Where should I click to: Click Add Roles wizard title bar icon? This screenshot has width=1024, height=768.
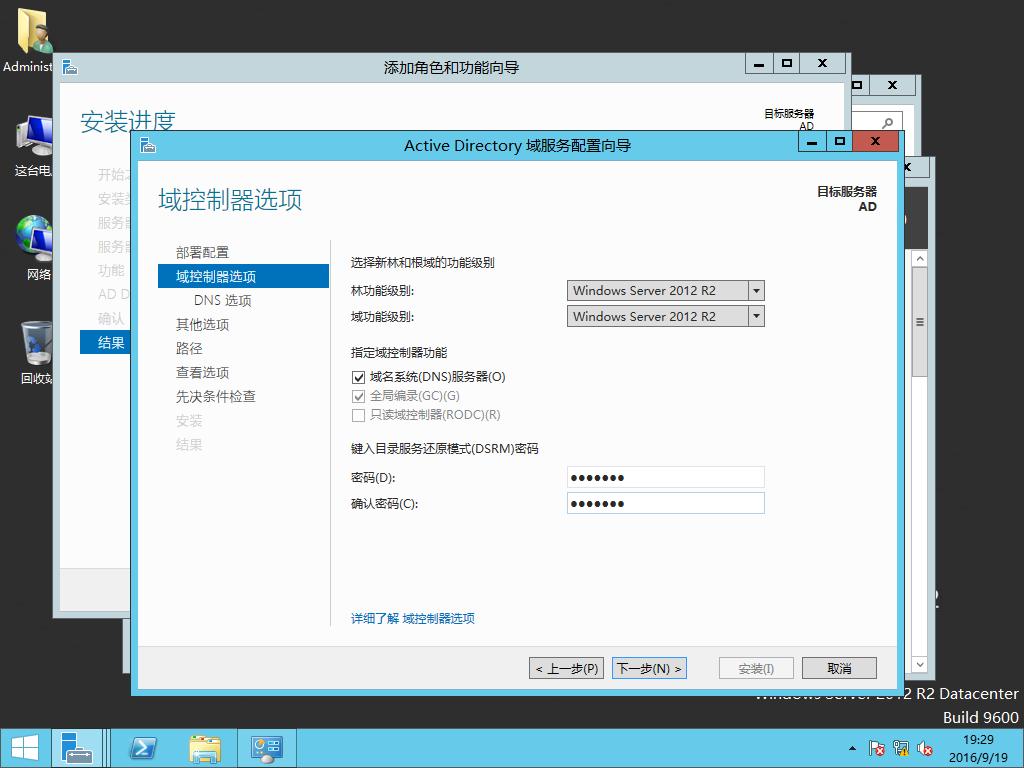pyautogui.click(x=70, y=67)
